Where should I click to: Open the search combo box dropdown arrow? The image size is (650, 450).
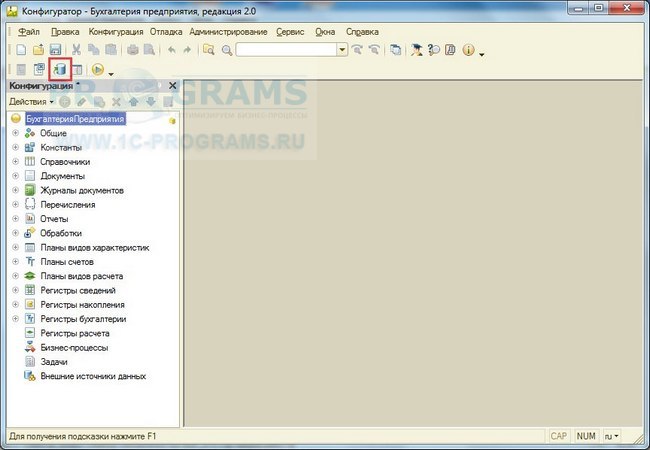pyautogui.click(x=342, y=49)
